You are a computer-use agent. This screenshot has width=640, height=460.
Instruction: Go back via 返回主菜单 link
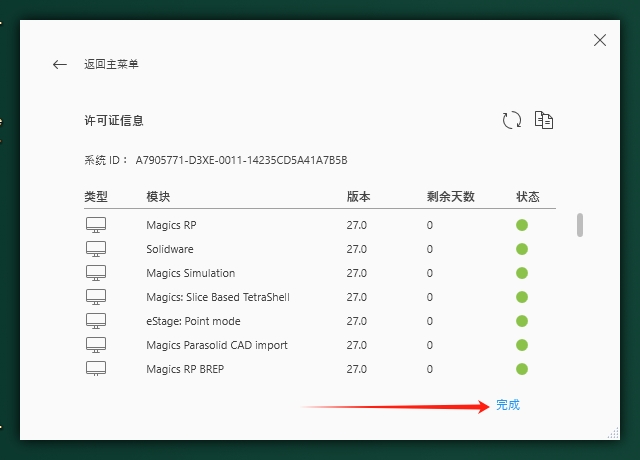[111, 64]
